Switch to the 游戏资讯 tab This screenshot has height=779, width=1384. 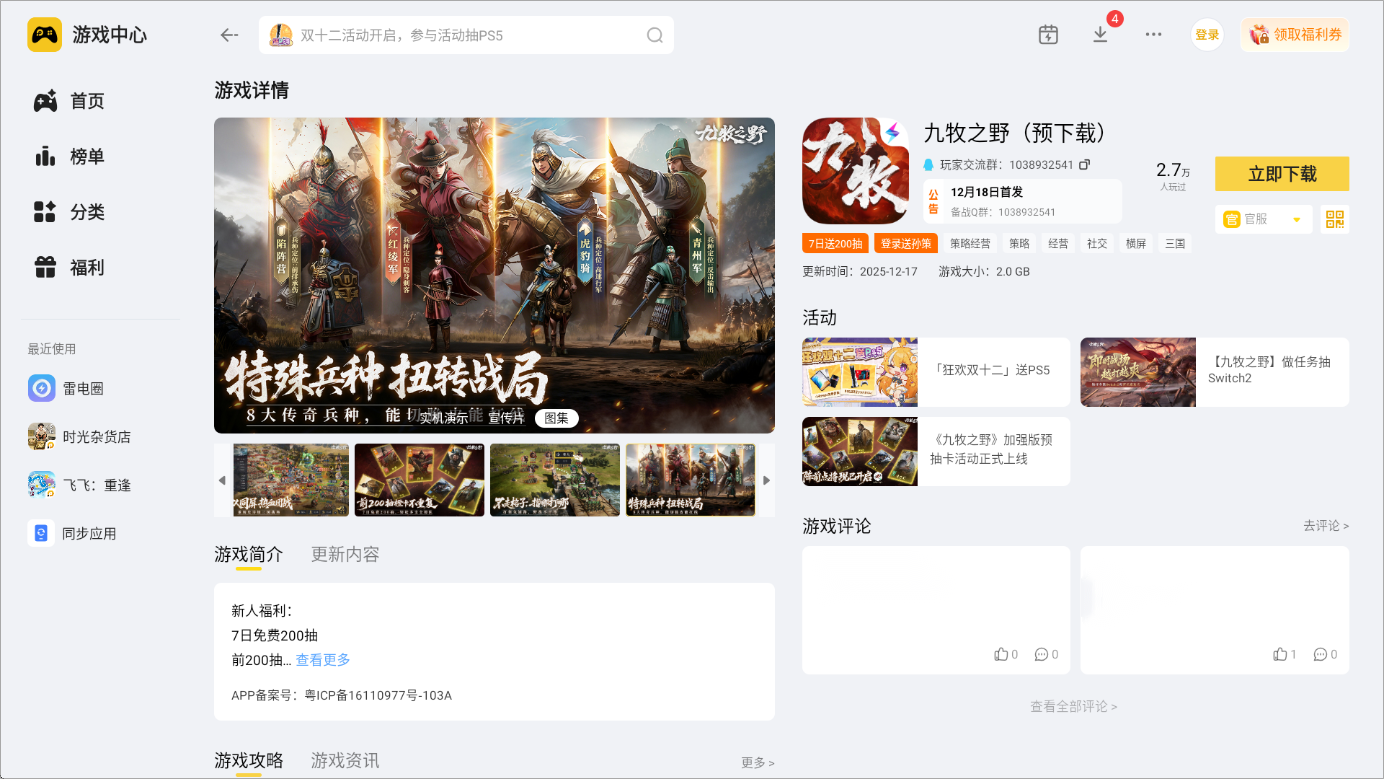click(x=345, y=761)
